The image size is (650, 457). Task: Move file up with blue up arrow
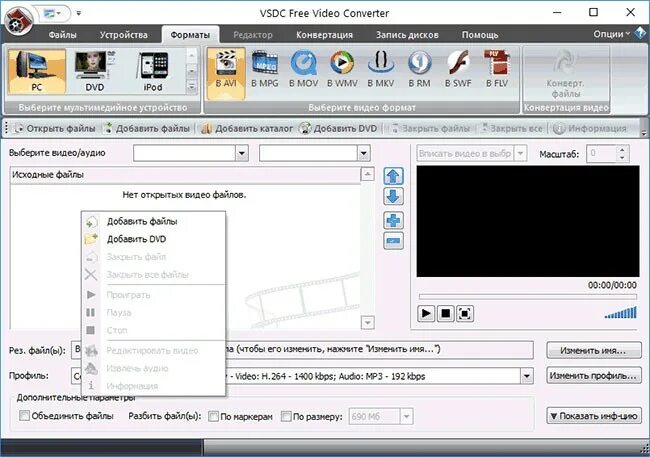(393, 176)
